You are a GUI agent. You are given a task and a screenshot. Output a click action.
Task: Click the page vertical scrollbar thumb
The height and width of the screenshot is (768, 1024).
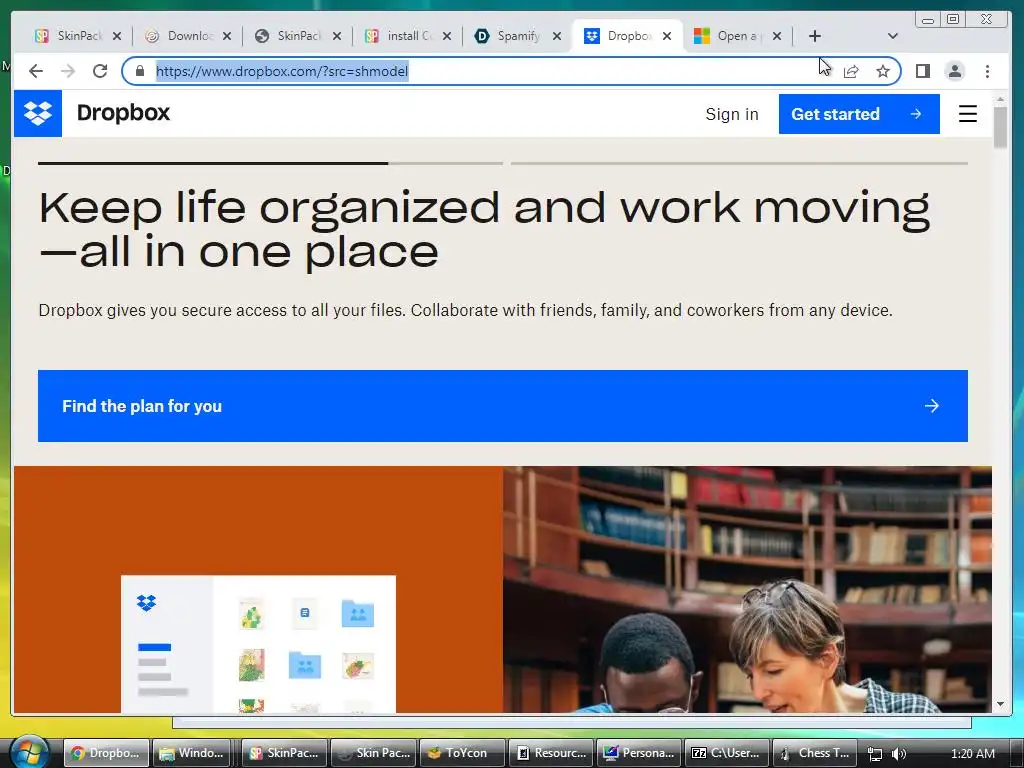(x=1000, y=127)
